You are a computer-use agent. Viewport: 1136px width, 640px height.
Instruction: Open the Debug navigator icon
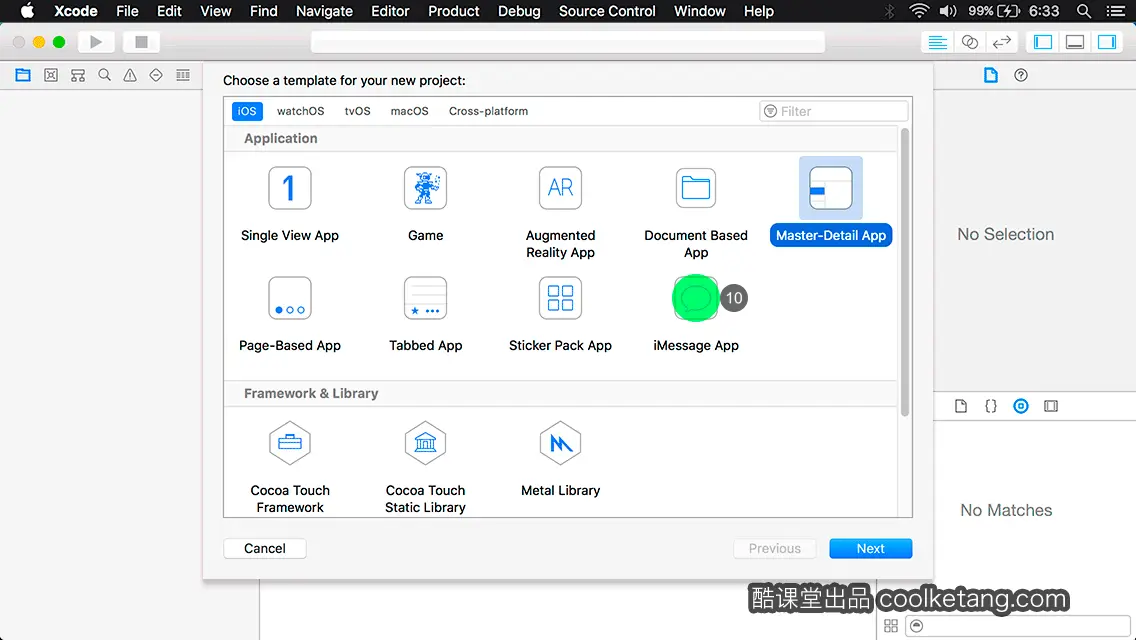183,75
